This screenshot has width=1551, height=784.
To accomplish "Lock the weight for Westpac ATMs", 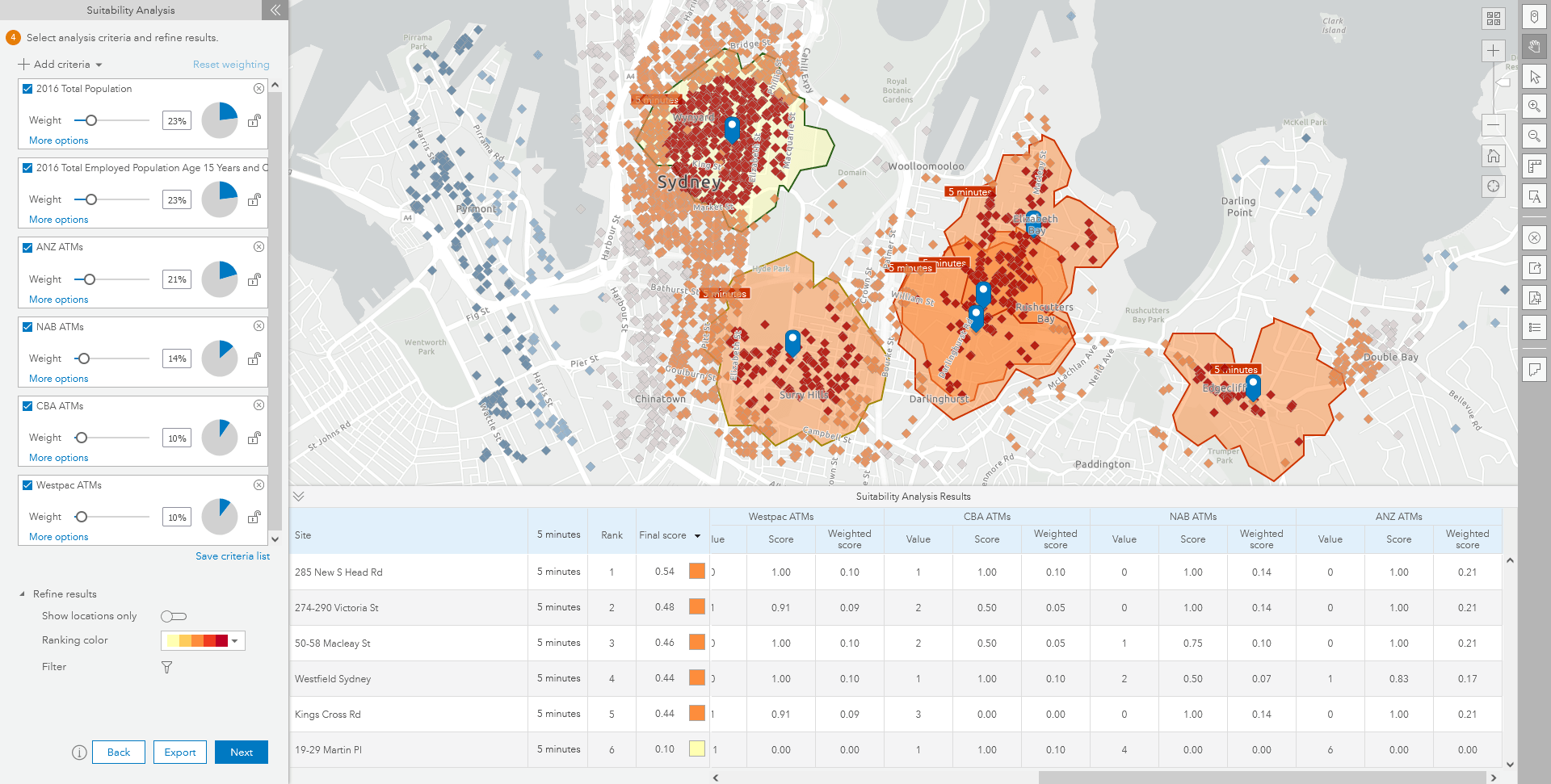I will 256,517.
